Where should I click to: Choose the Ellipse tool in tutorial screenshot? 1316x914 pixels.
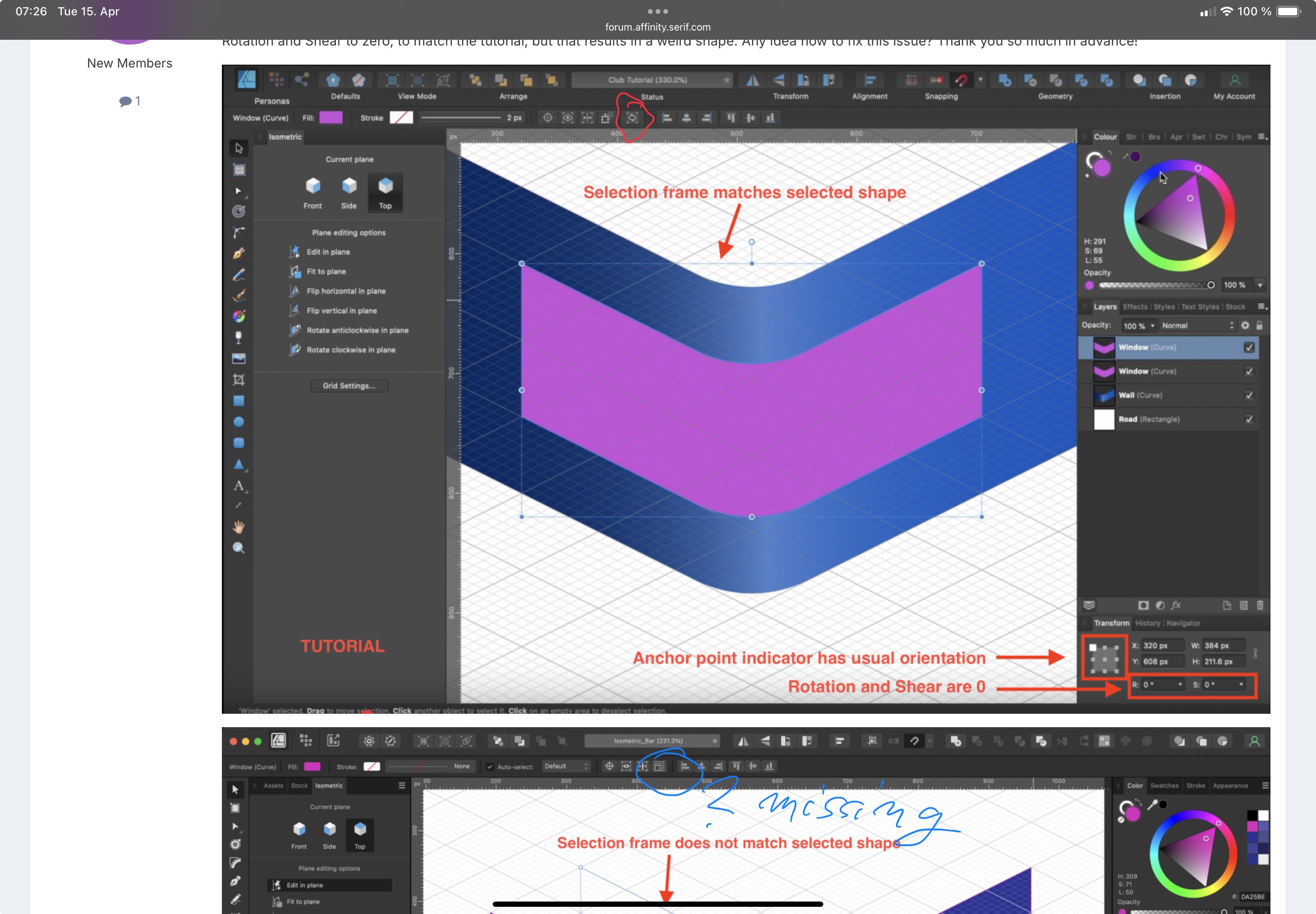238,422
